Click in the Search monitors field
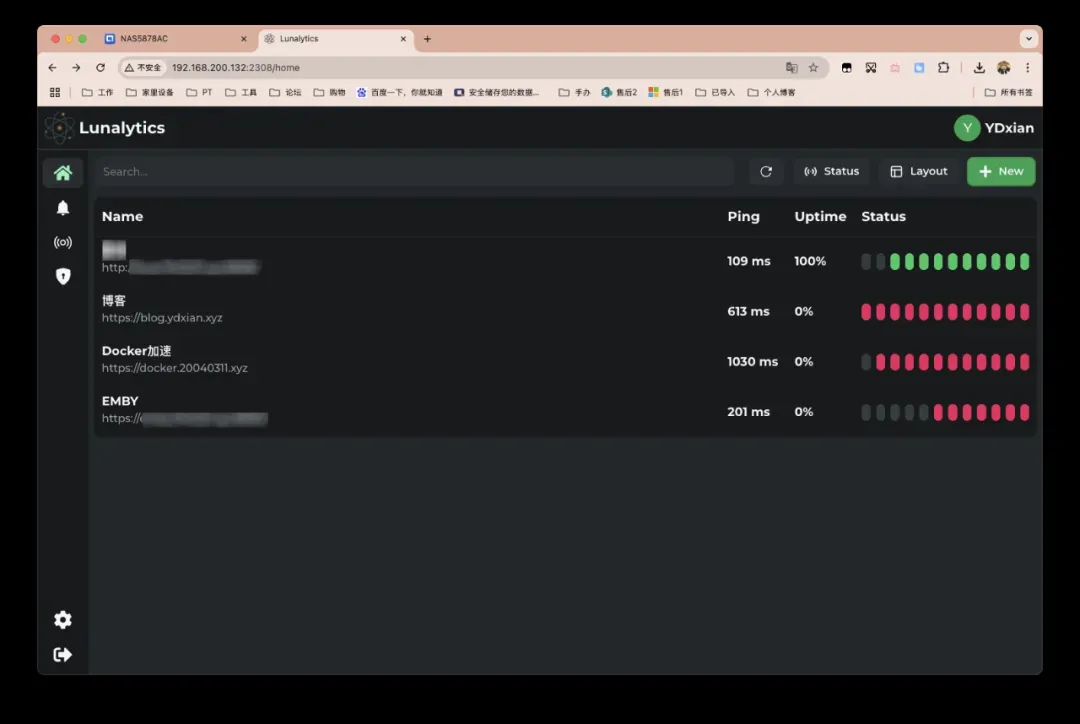 point(415,172)
